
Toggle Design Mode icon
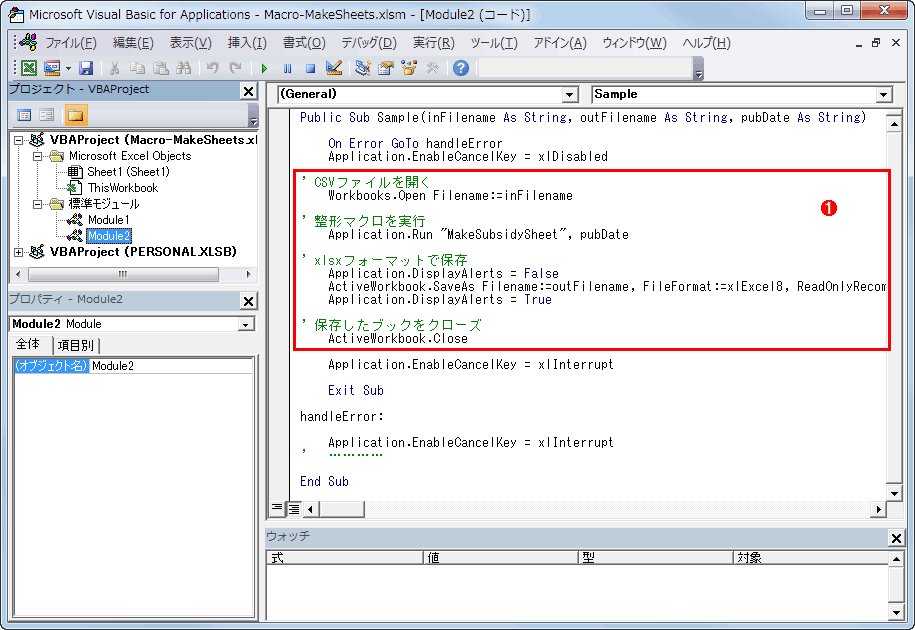[334, 68]
